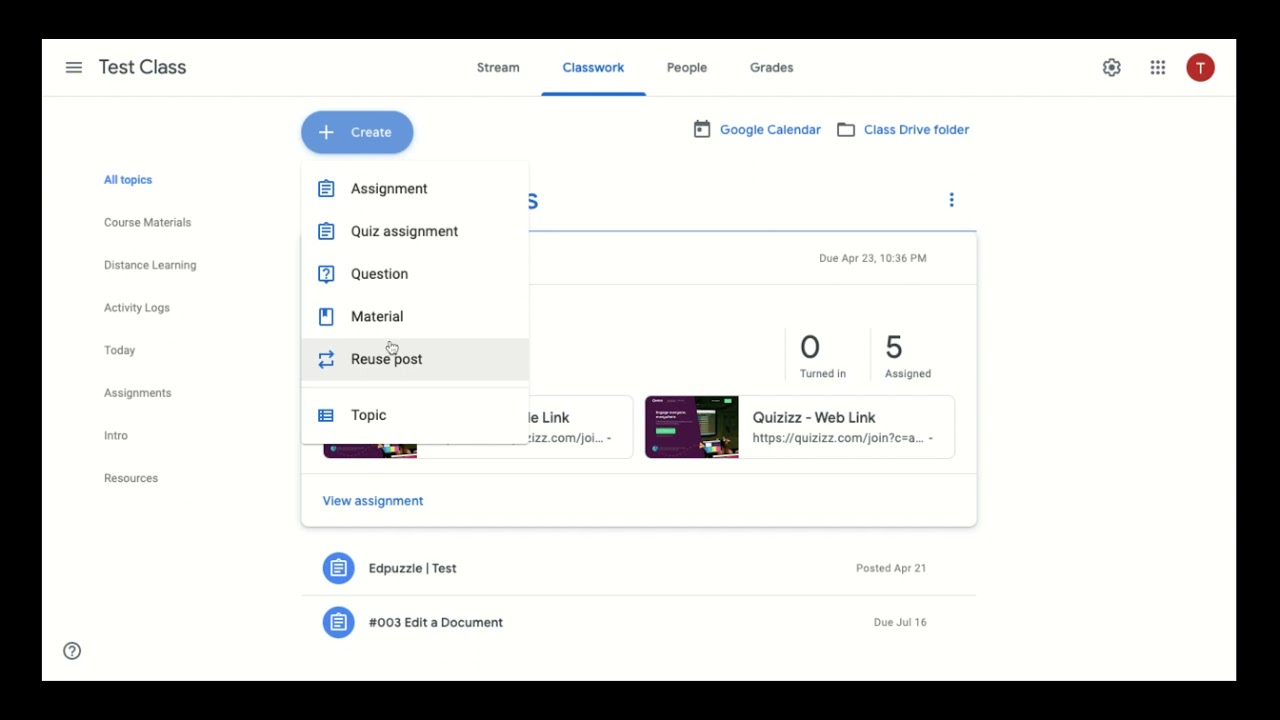Filter by Intro topic

click(116, 436)
